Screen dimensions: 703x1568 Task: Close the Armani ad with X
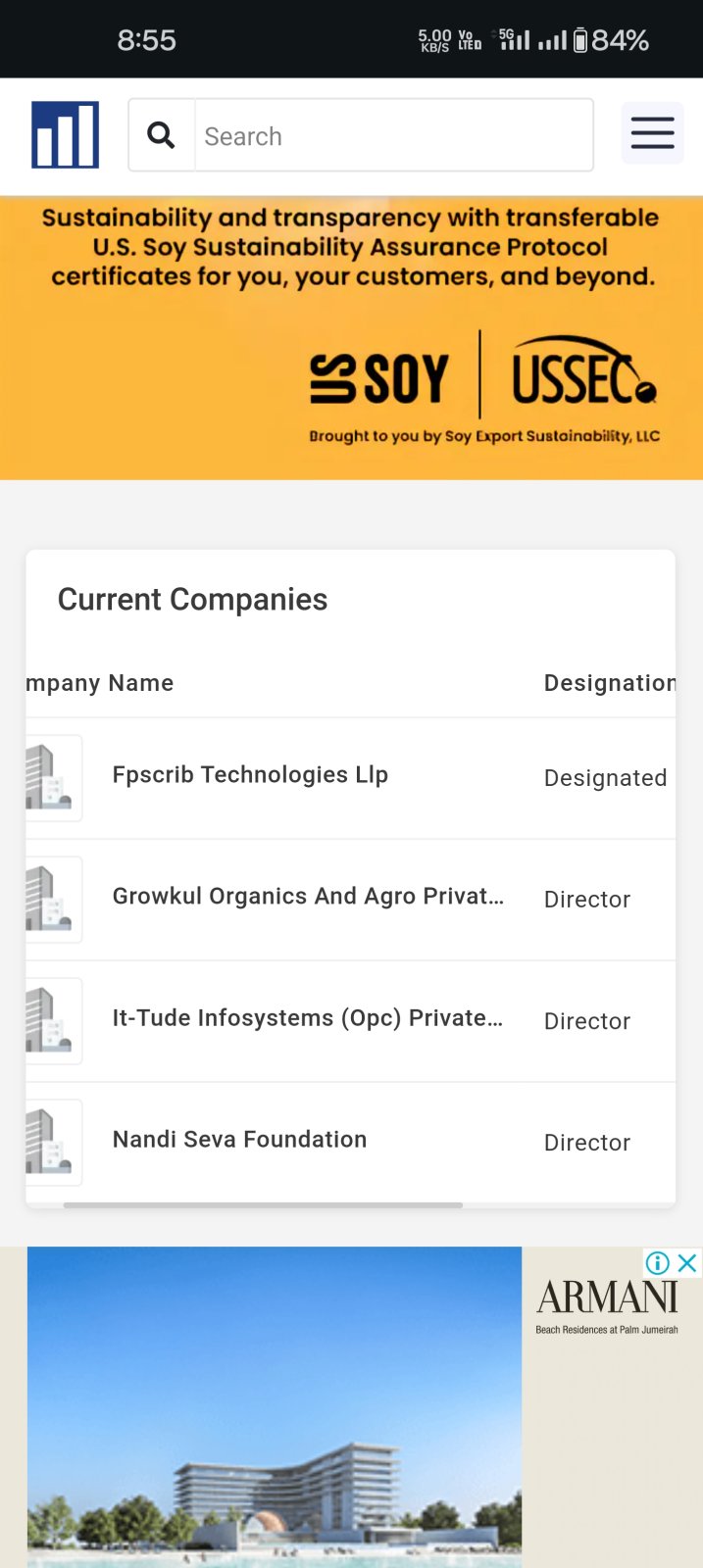[688, 1263]
